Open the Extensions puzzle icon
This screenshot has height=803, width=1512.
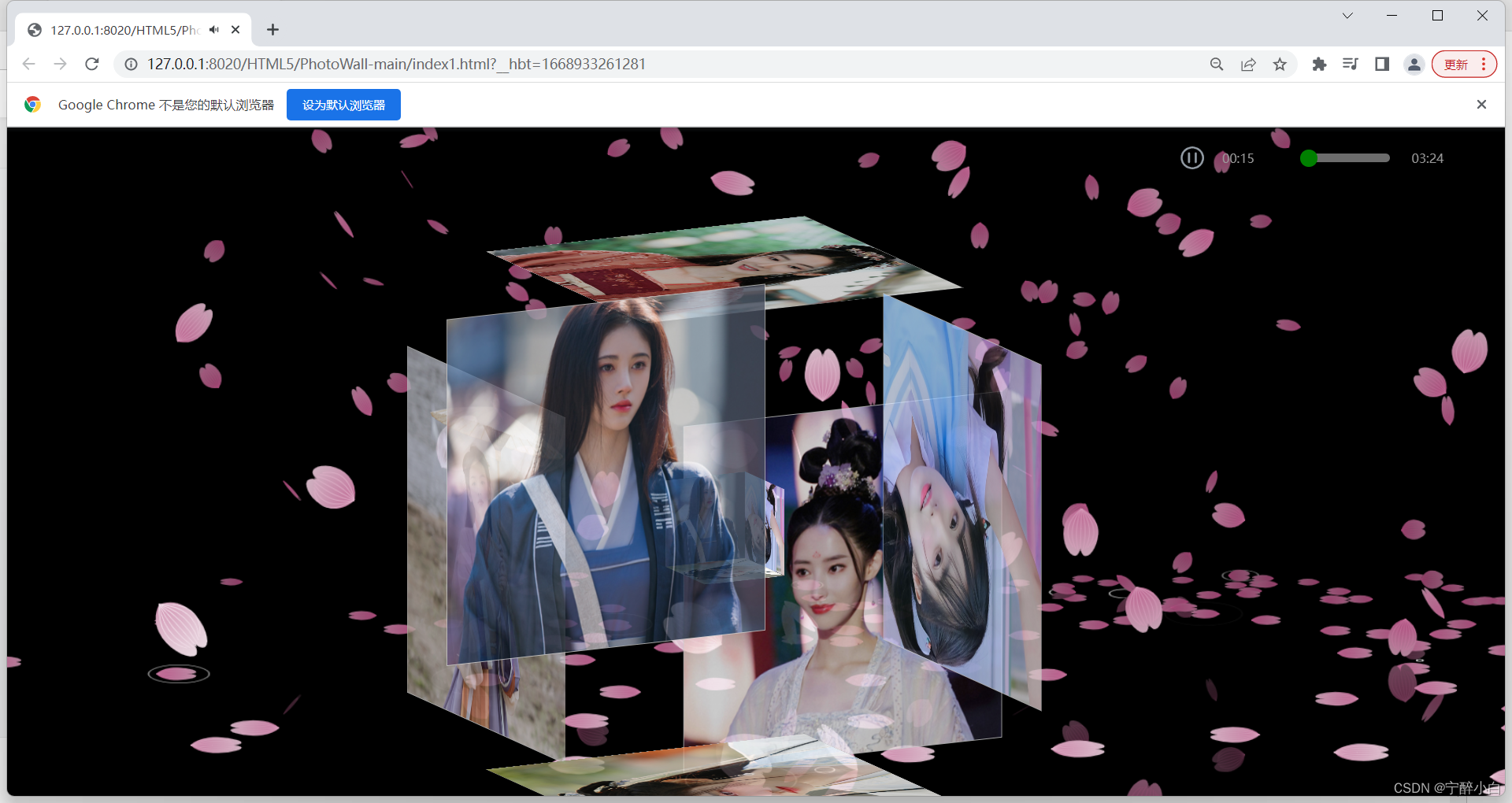(1319, 64)
